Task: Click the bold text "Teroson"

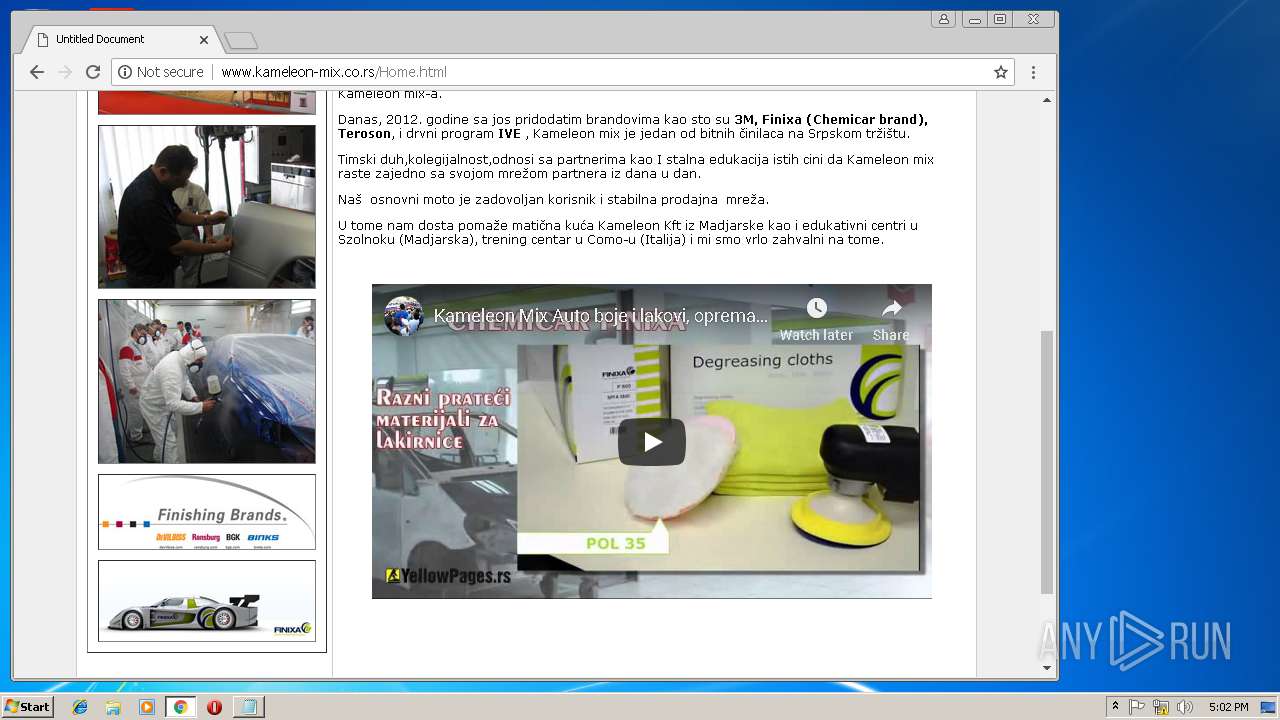Action: pyautogui.click(x=364, y=134)
